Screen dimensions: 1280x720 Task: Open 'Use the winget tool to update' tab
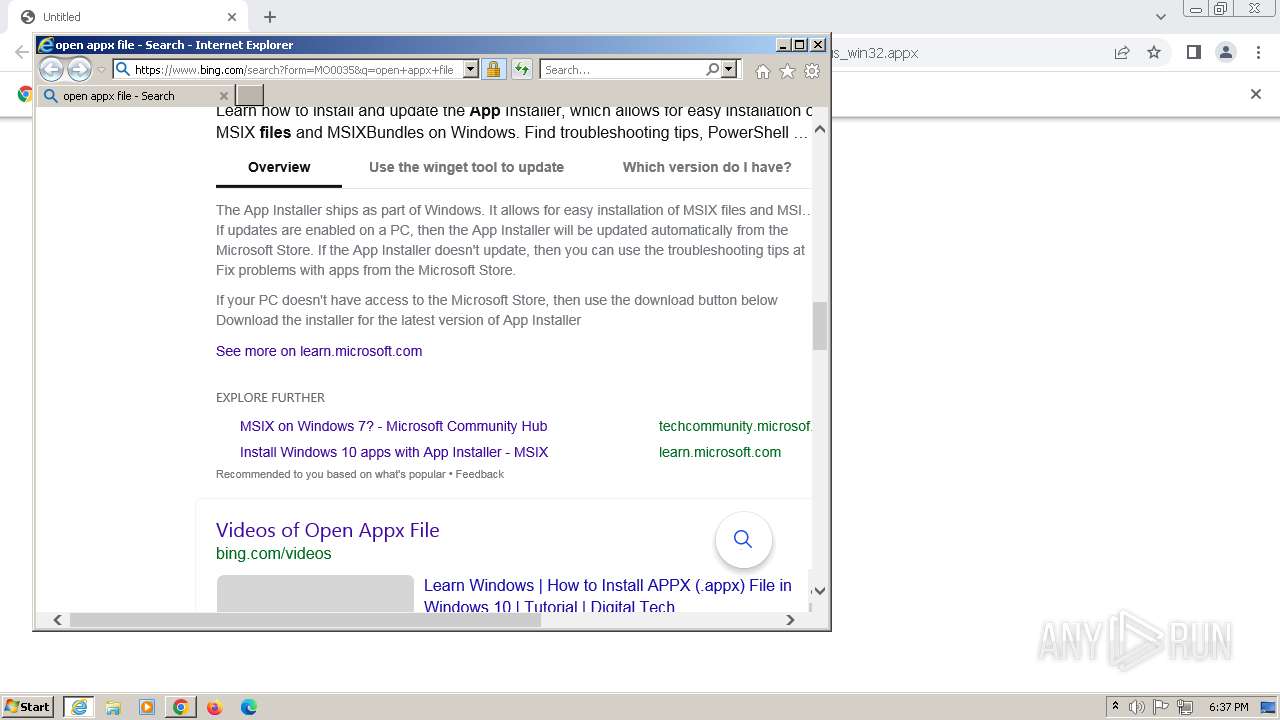pos(466,167)
